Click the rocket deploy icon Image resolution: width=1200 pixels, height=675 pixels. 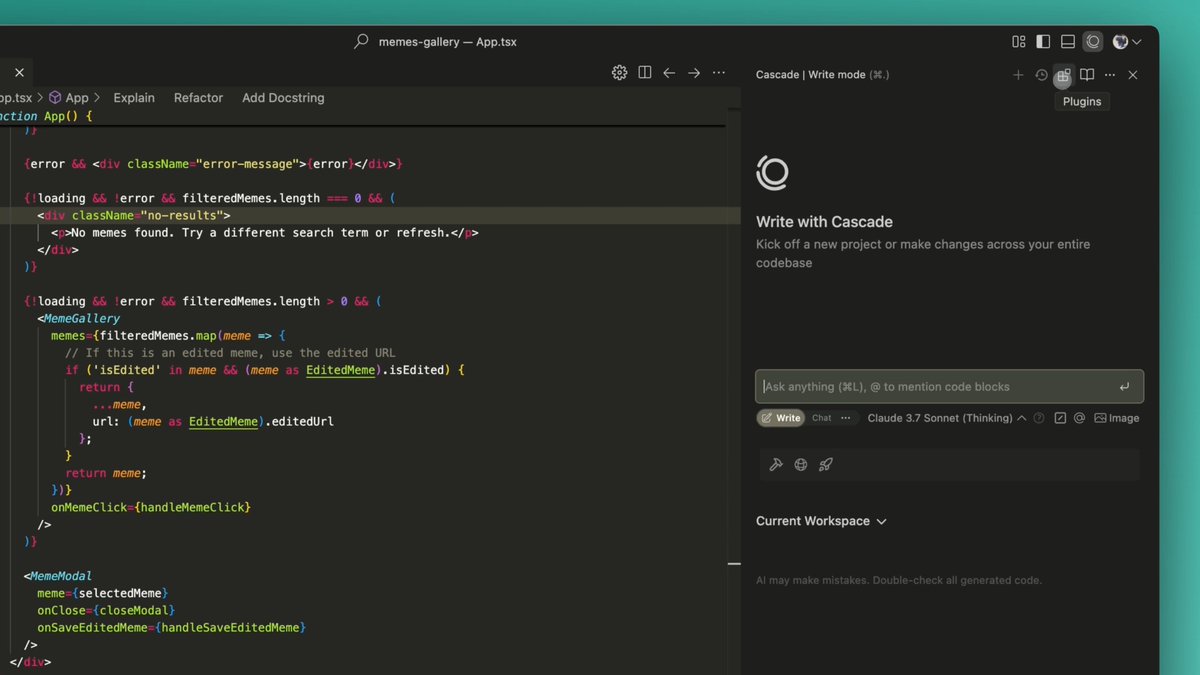point(826,464)
